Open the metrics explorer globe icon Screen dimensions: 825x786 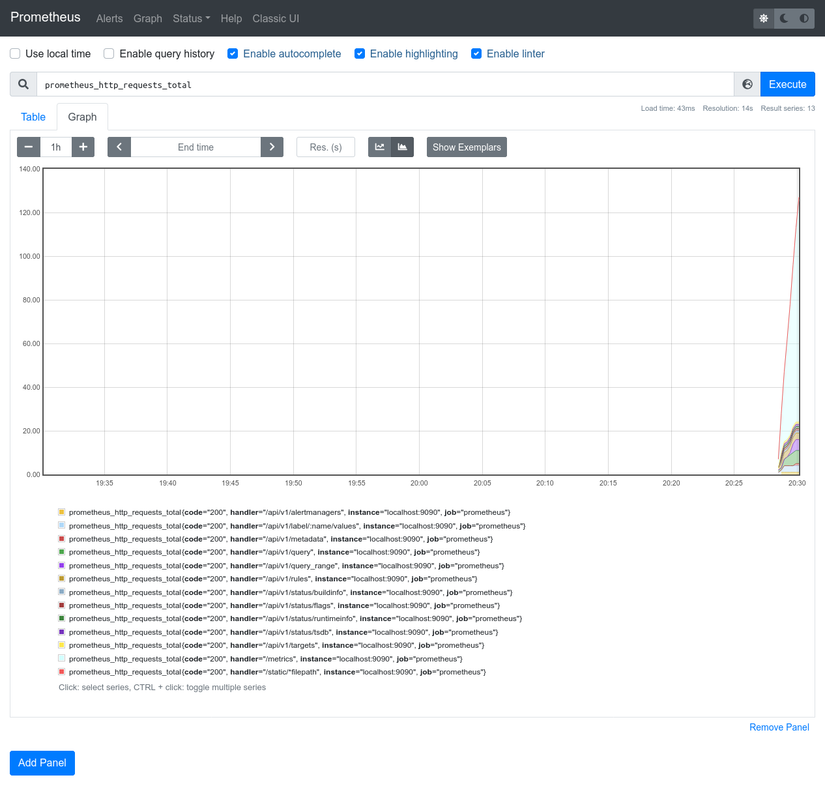click(x=747, y=85)
